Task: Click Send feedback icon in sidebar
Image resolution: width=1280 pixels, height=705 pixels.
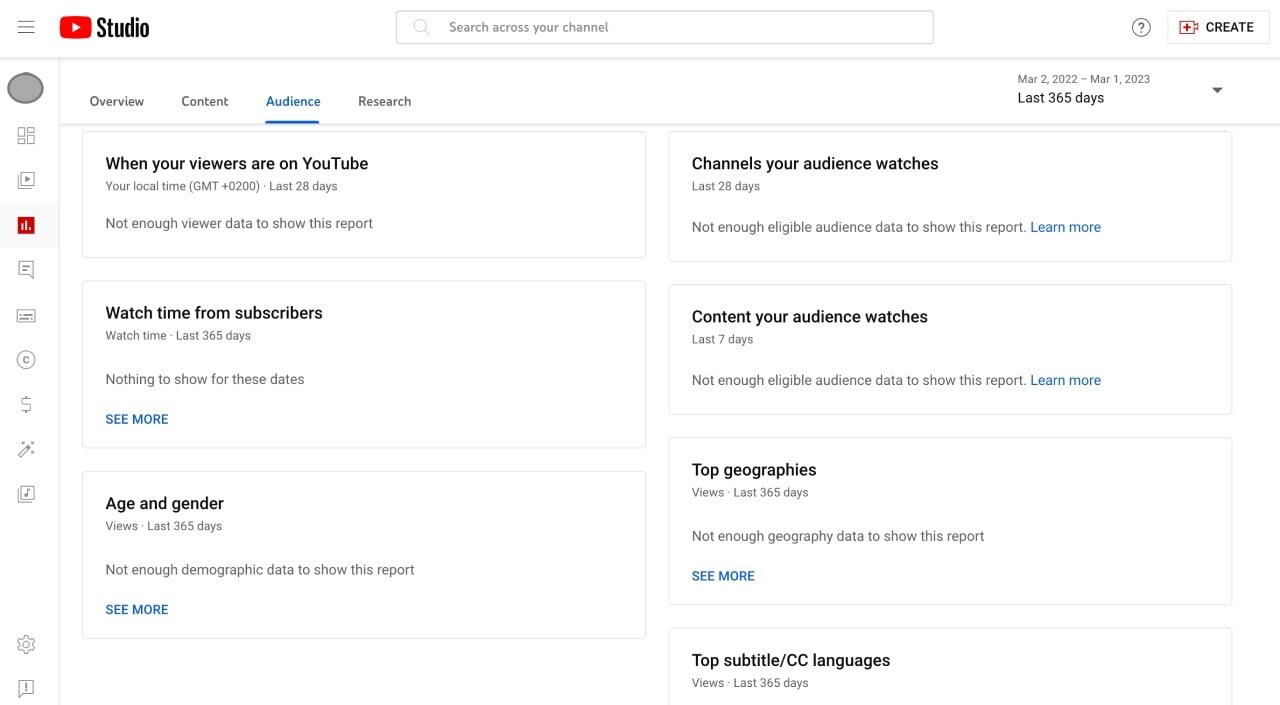Action: [26, 688]
